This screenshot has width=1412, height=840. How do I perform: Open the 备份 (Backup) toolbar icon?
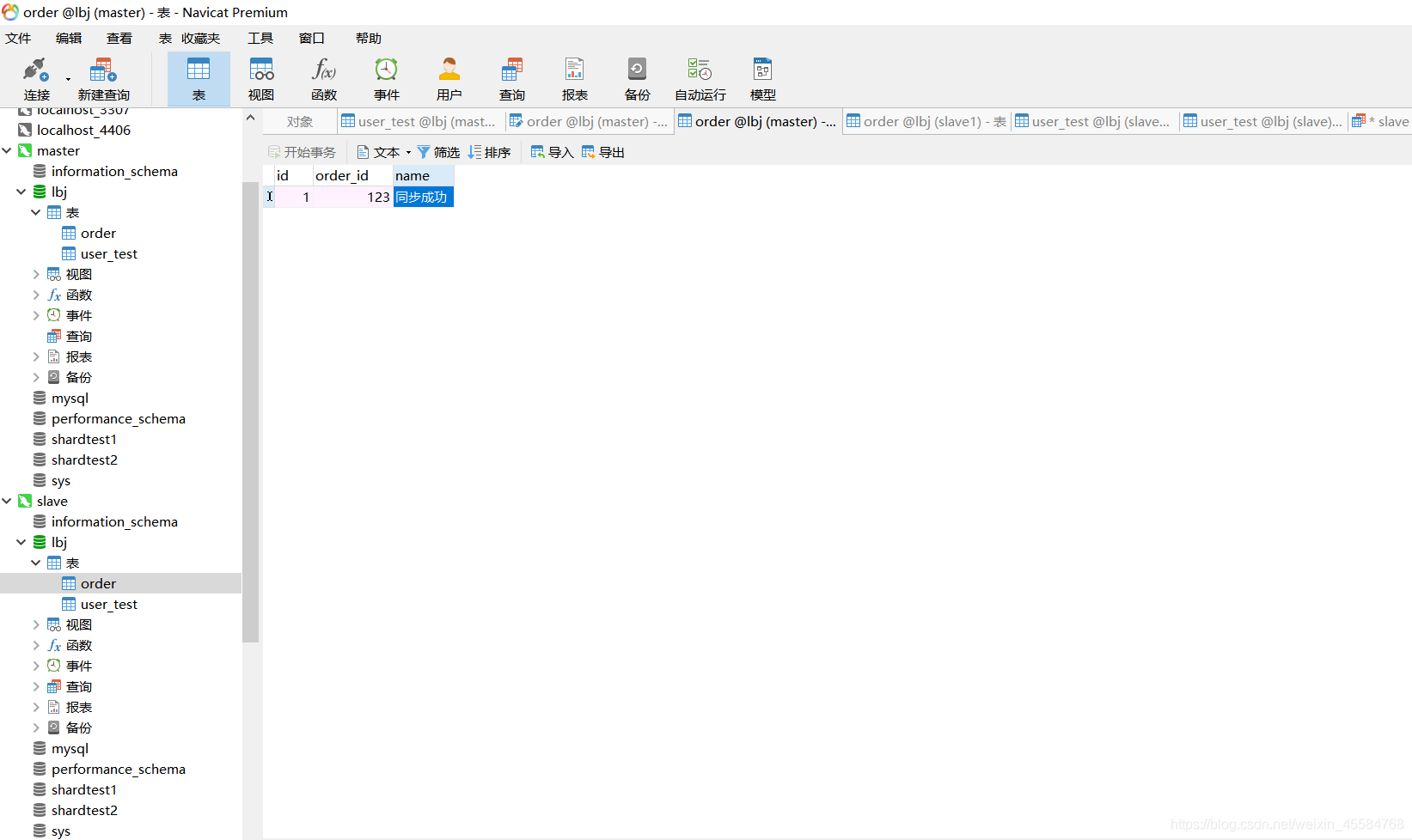638,69
